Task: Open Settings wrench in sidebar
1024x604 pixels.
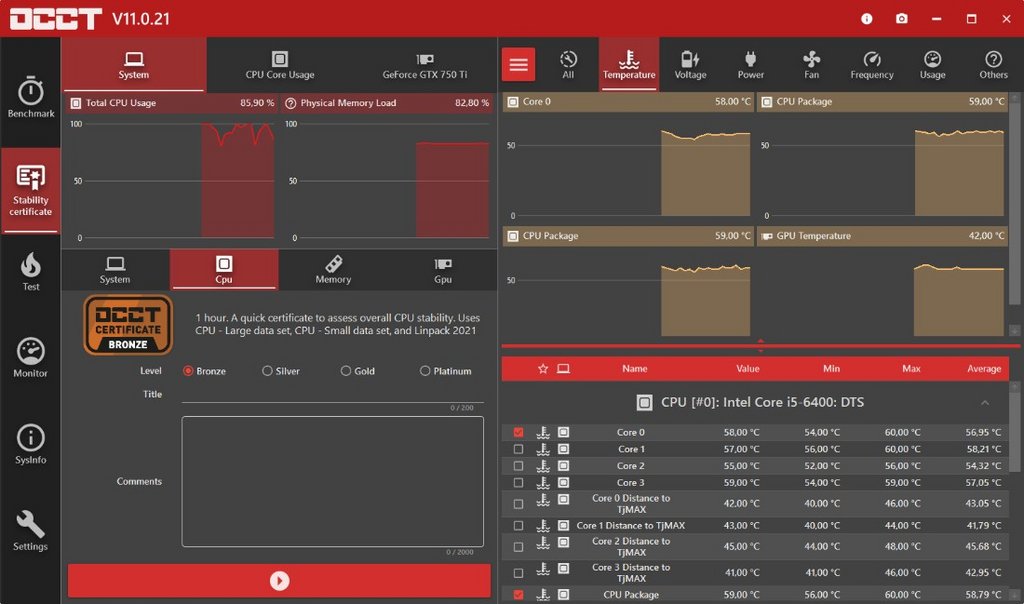Action: (31, 531)
